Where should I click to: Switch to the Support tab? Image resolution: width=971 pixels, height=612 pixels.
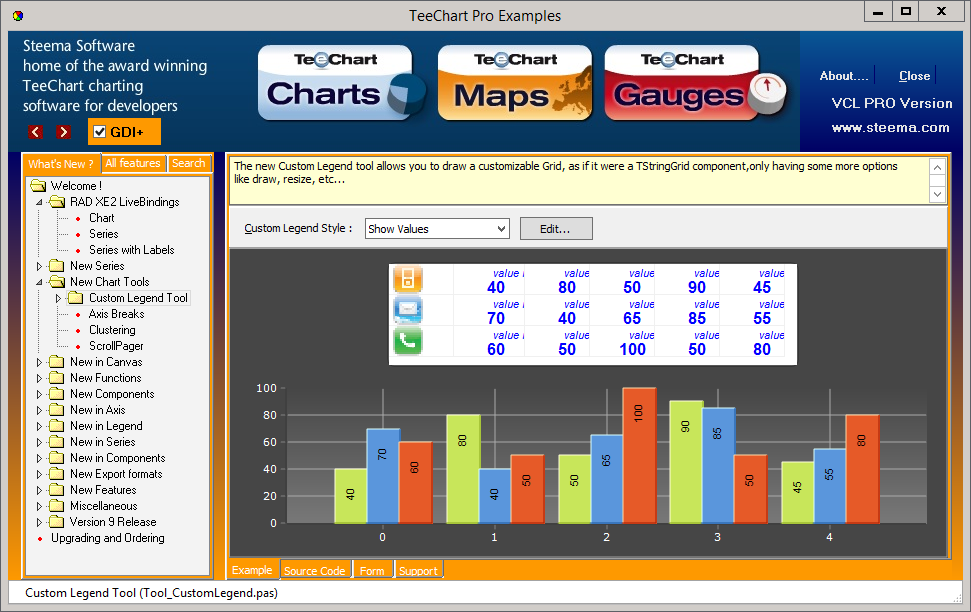coord(418,570)
